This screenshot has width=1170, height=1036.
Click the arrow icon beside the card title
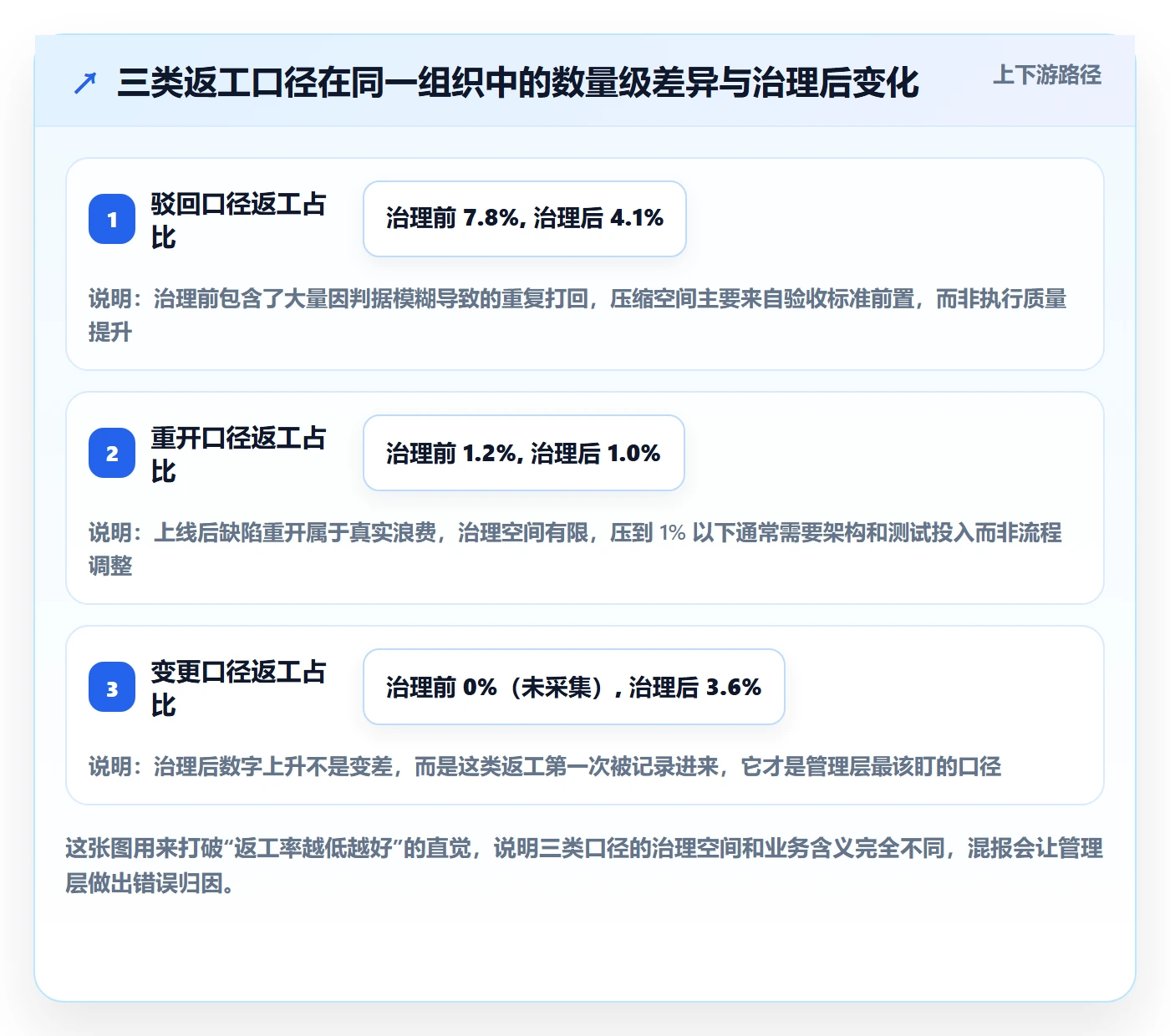[85, 83]
